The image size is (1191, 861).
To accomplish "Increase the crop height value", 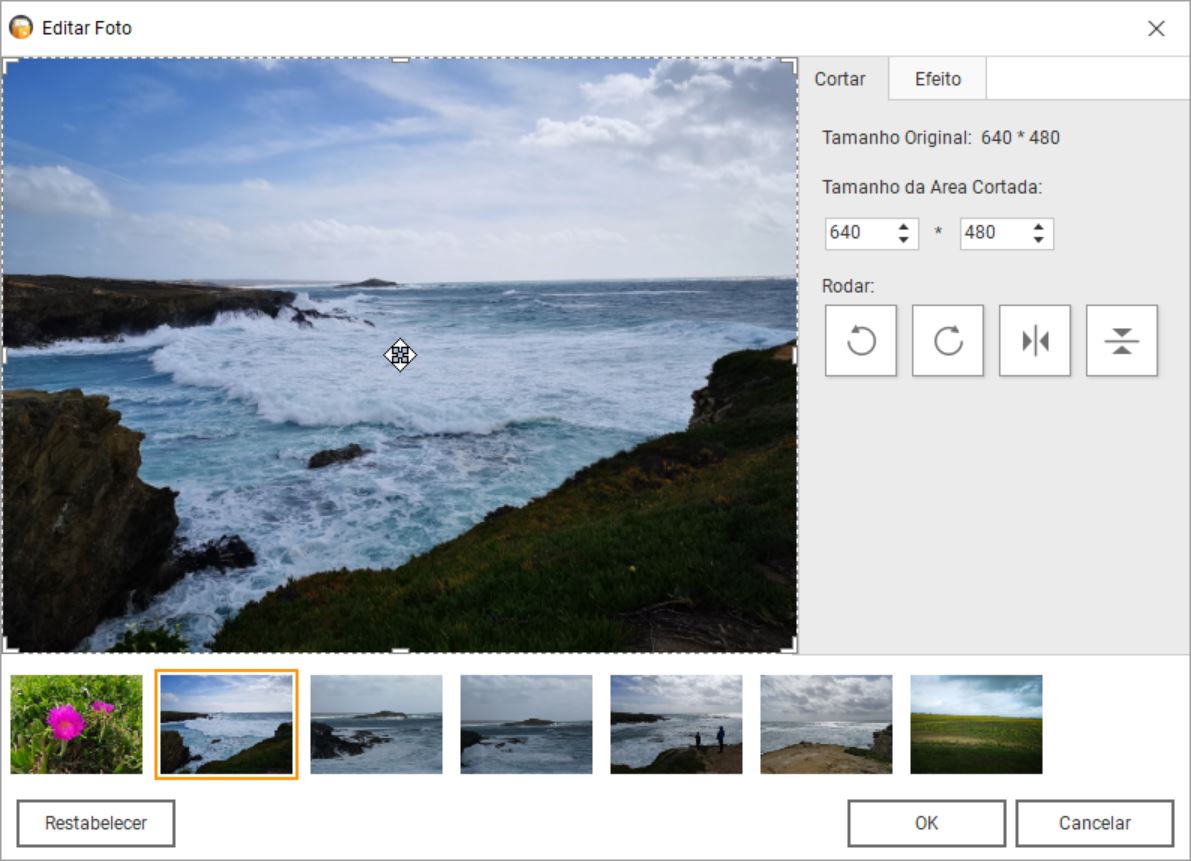I will coord(1039,227).
